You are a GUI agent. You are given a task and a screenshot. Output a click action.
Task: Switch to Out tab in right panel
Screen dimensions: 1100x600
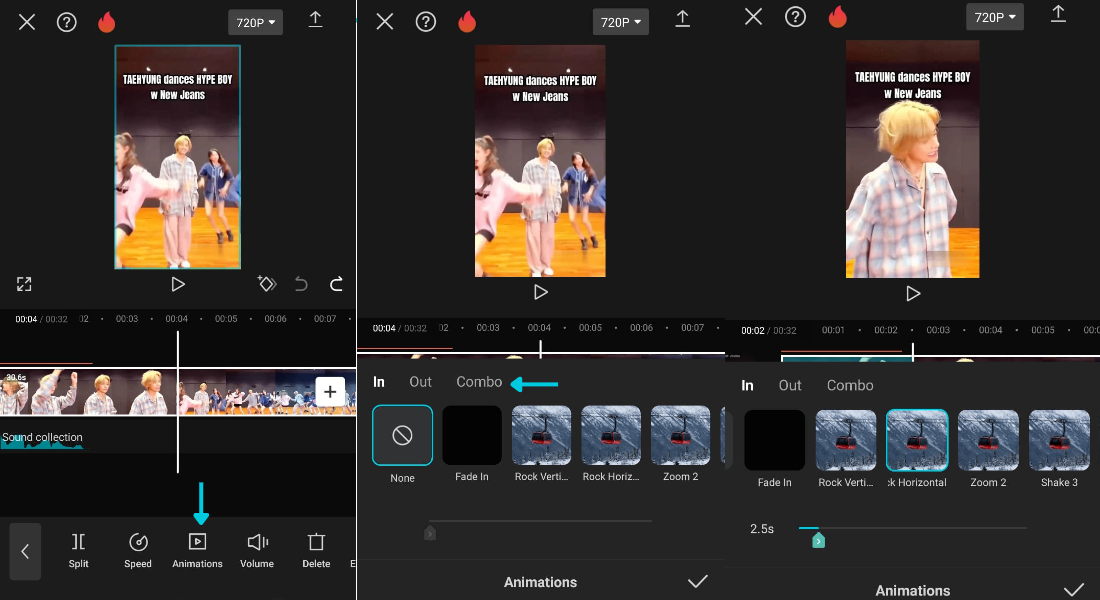click(x=790, y=385)
